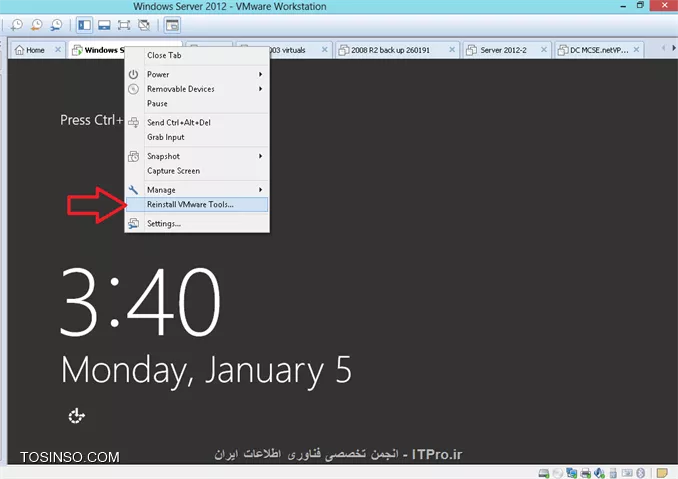Restore down the VMware Workstation window
Screen dimensions: 678x479
pos(640,5)
